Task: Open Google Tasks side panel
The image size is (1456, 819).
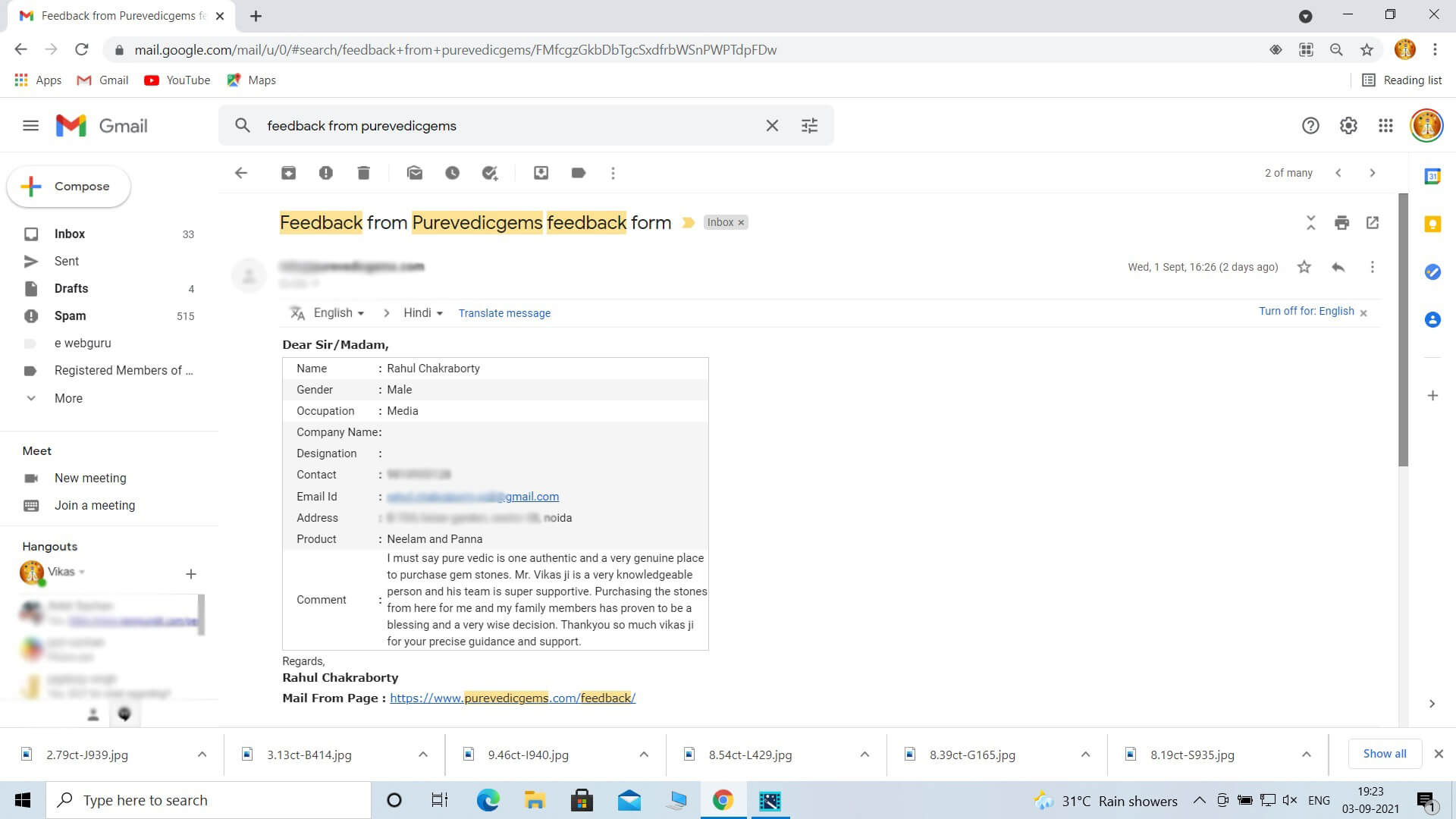Action: point(1432,272)
